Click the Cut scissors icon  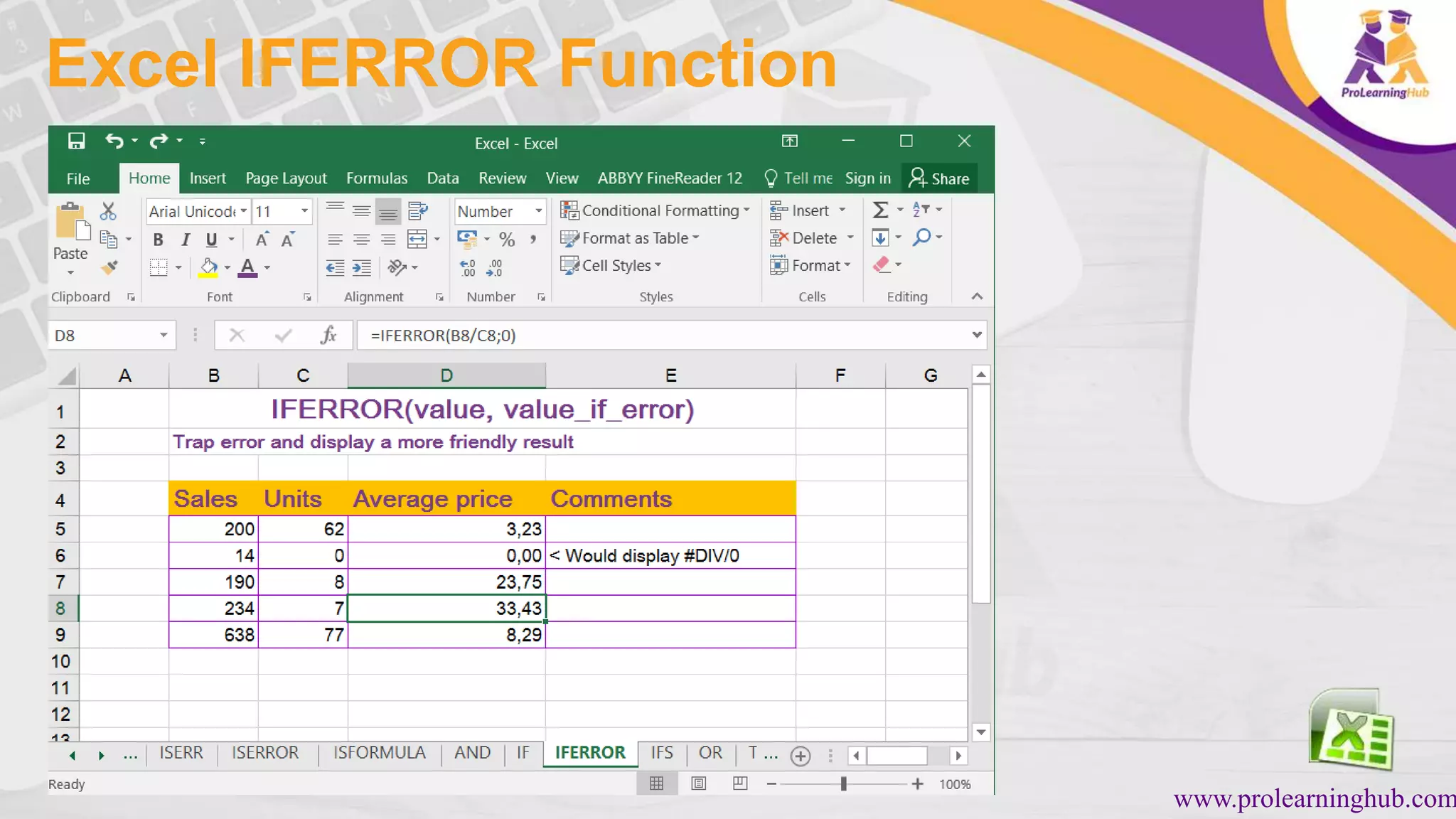(107, 211)
